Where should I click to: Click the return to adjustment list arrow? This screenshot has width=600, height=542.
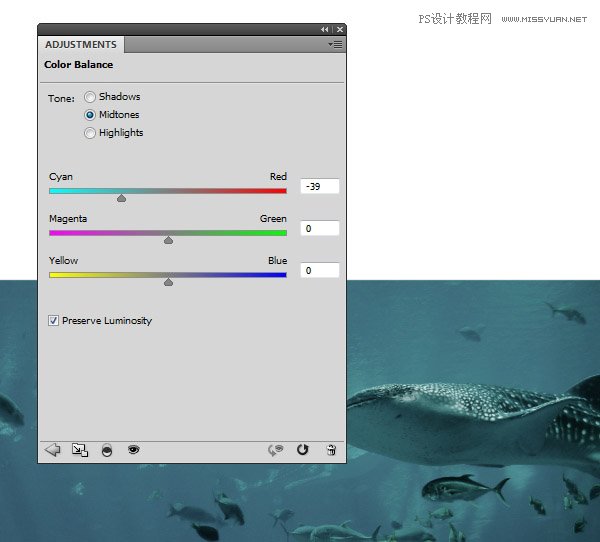(53, 451)
